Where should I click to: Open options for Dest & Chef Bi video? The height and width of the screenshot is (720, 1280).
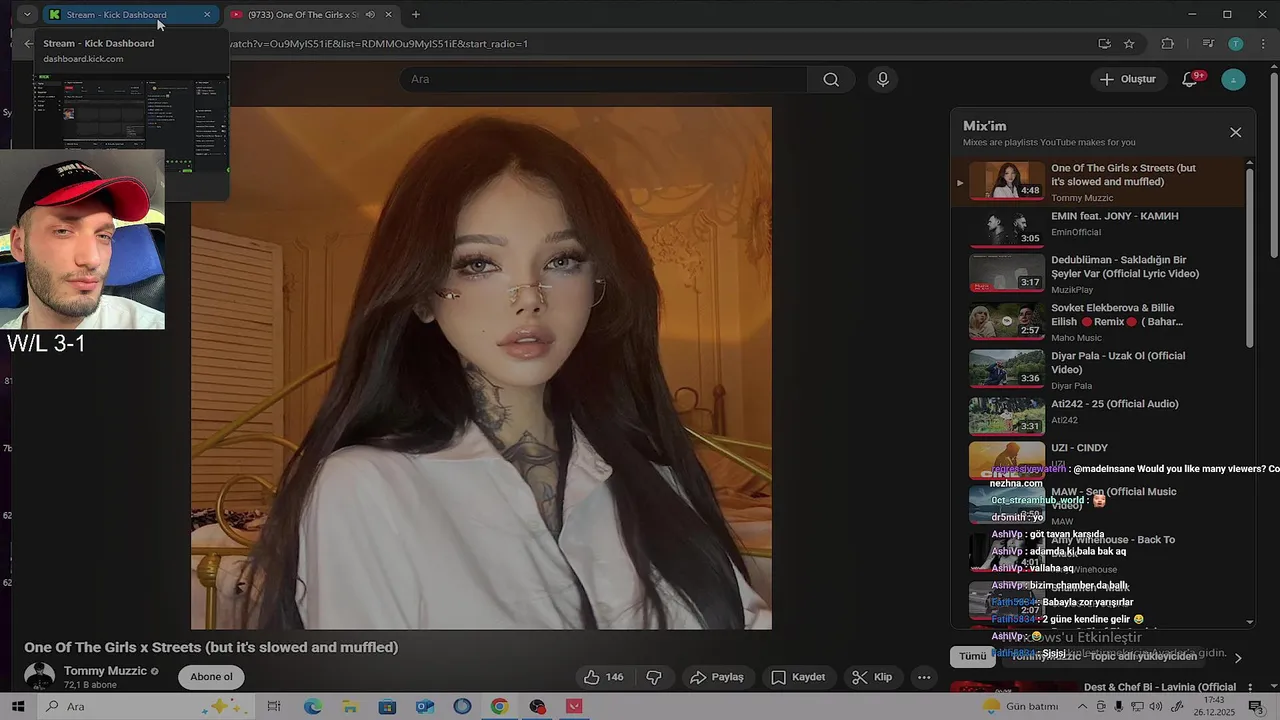click(x=1249, y=688)
